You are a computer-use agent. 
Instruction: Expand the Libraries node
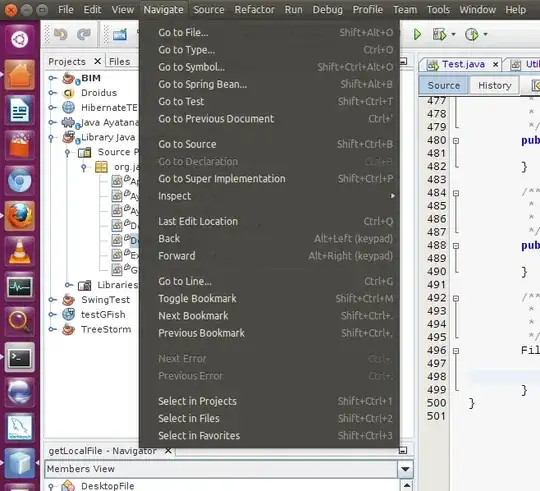69,285
